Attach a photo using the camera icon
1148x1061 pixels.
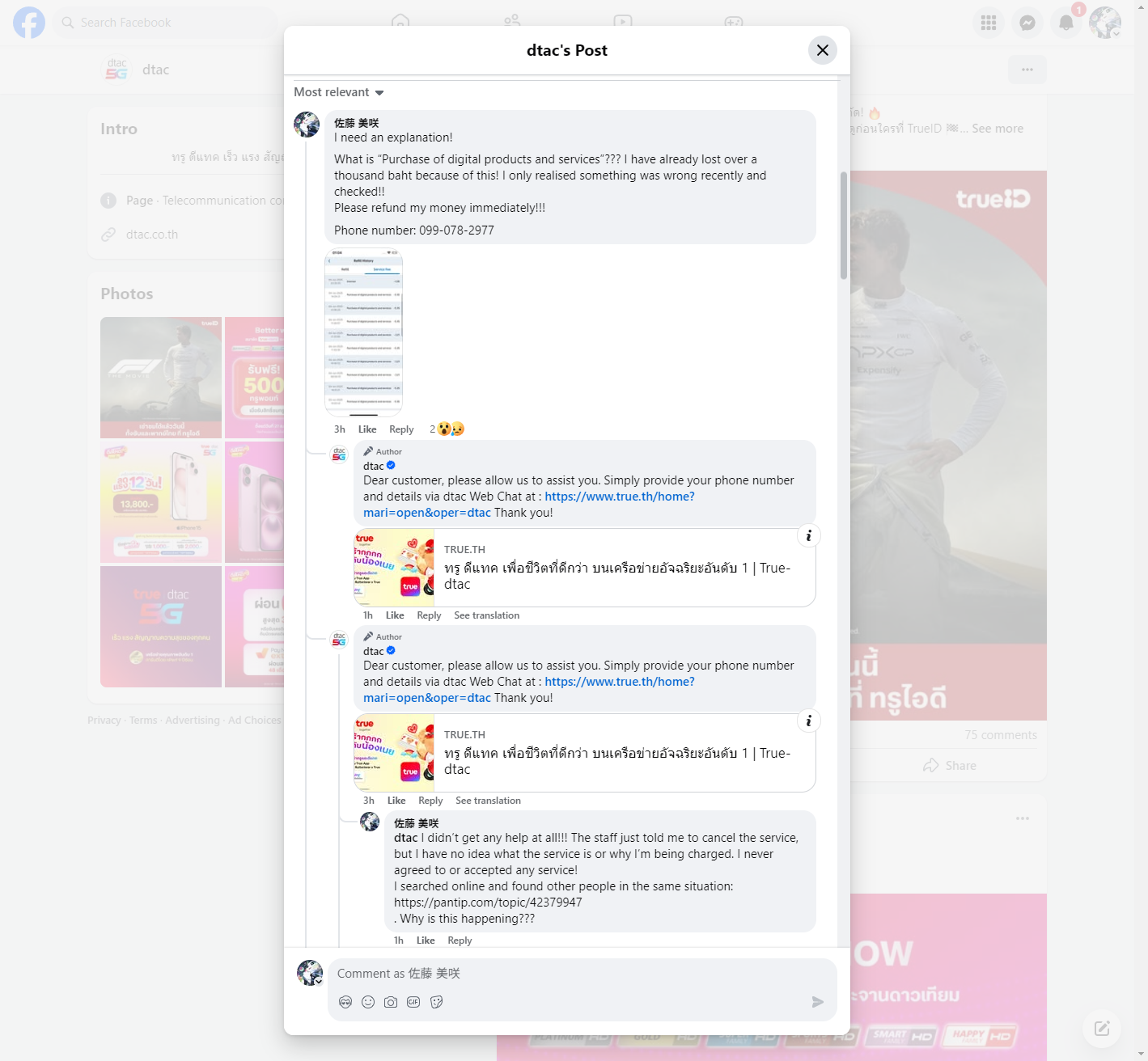coord(391,1002)
